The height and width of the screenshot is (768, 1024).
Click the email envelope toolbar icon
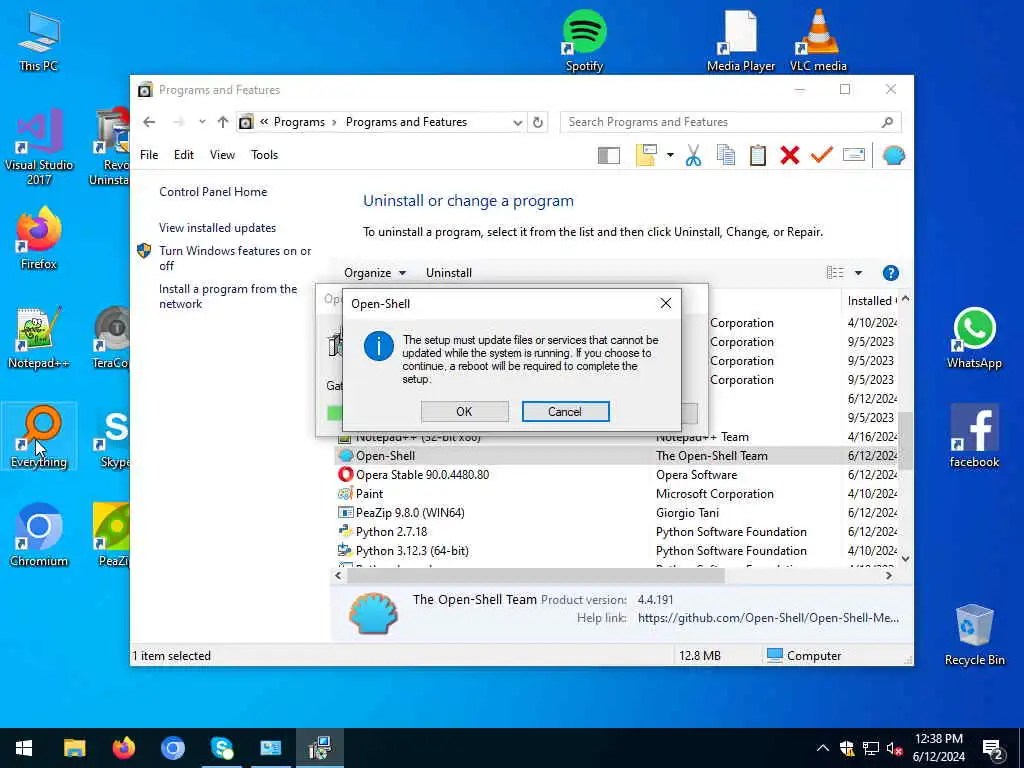[854, 155]
